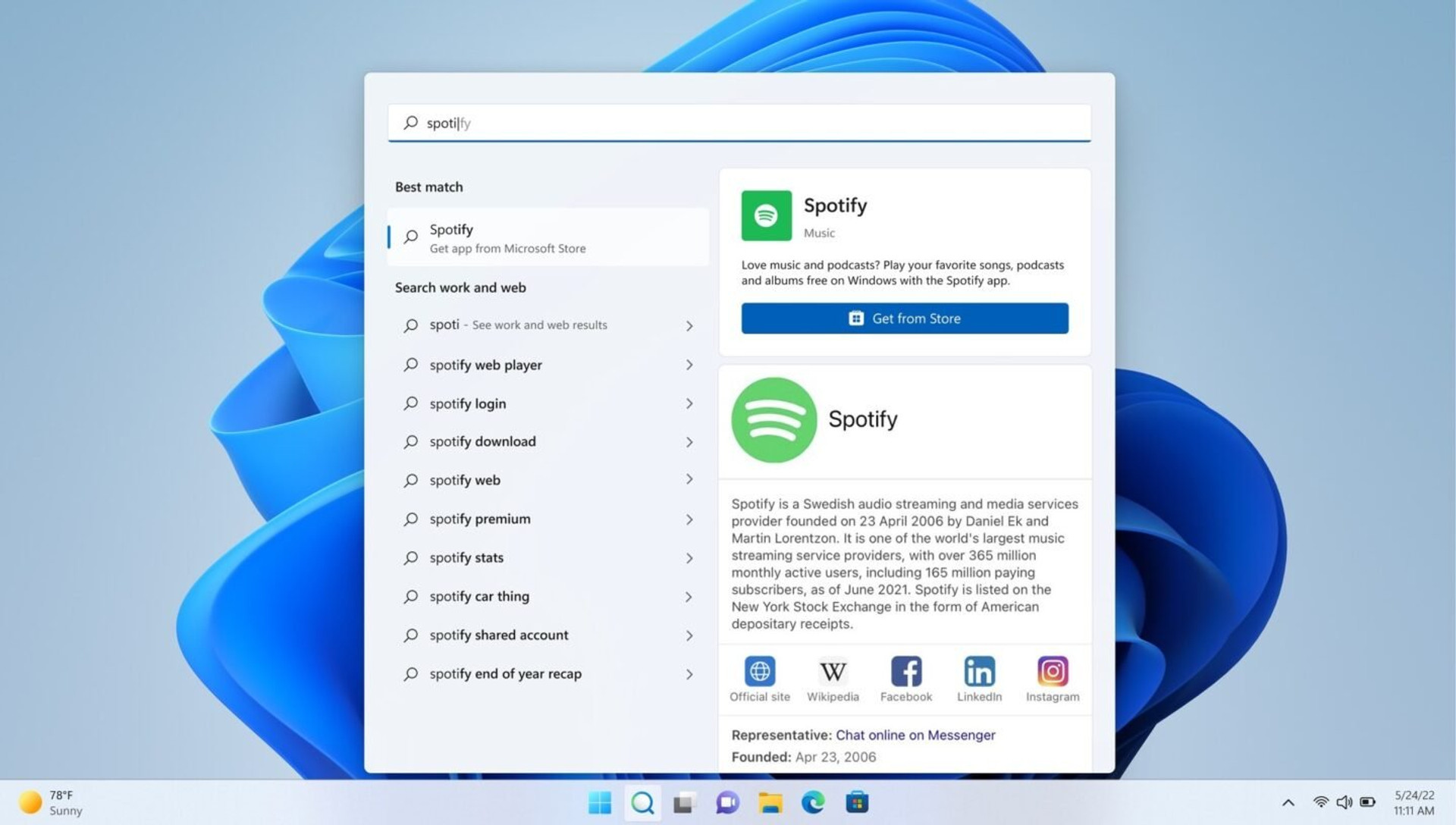
Task: Select Spotify best match result
Action: (x=548, y=237)
